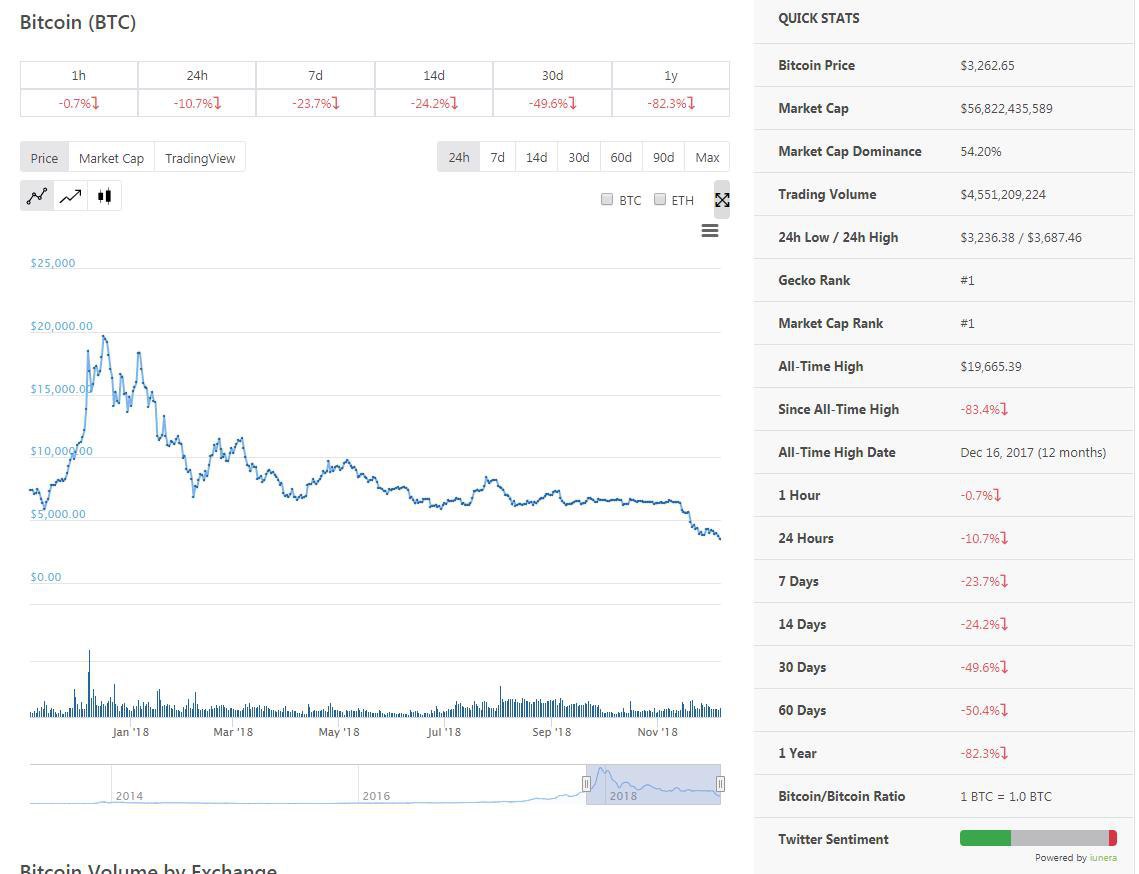Click the Bitcoin/Bitcoin Ratio value
Image resolution: width=1139 pixels, height=874 pixels.
pos(1005,796)
